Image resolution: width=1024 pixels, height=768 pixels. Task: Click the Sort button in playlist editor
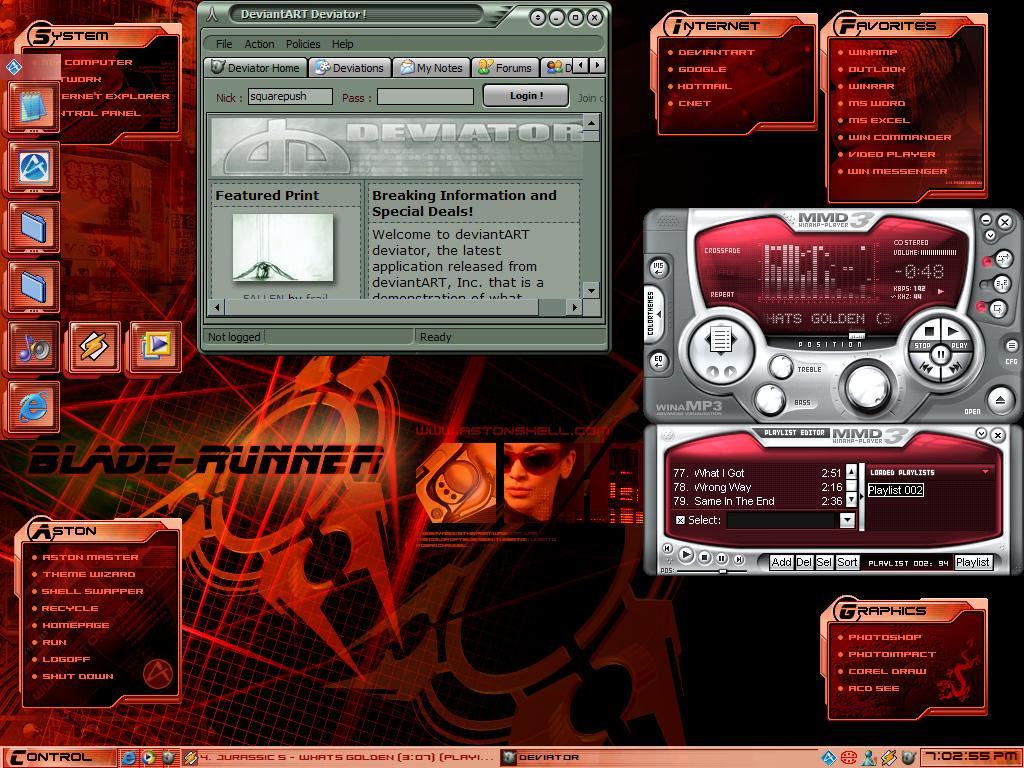pos(847,562)
